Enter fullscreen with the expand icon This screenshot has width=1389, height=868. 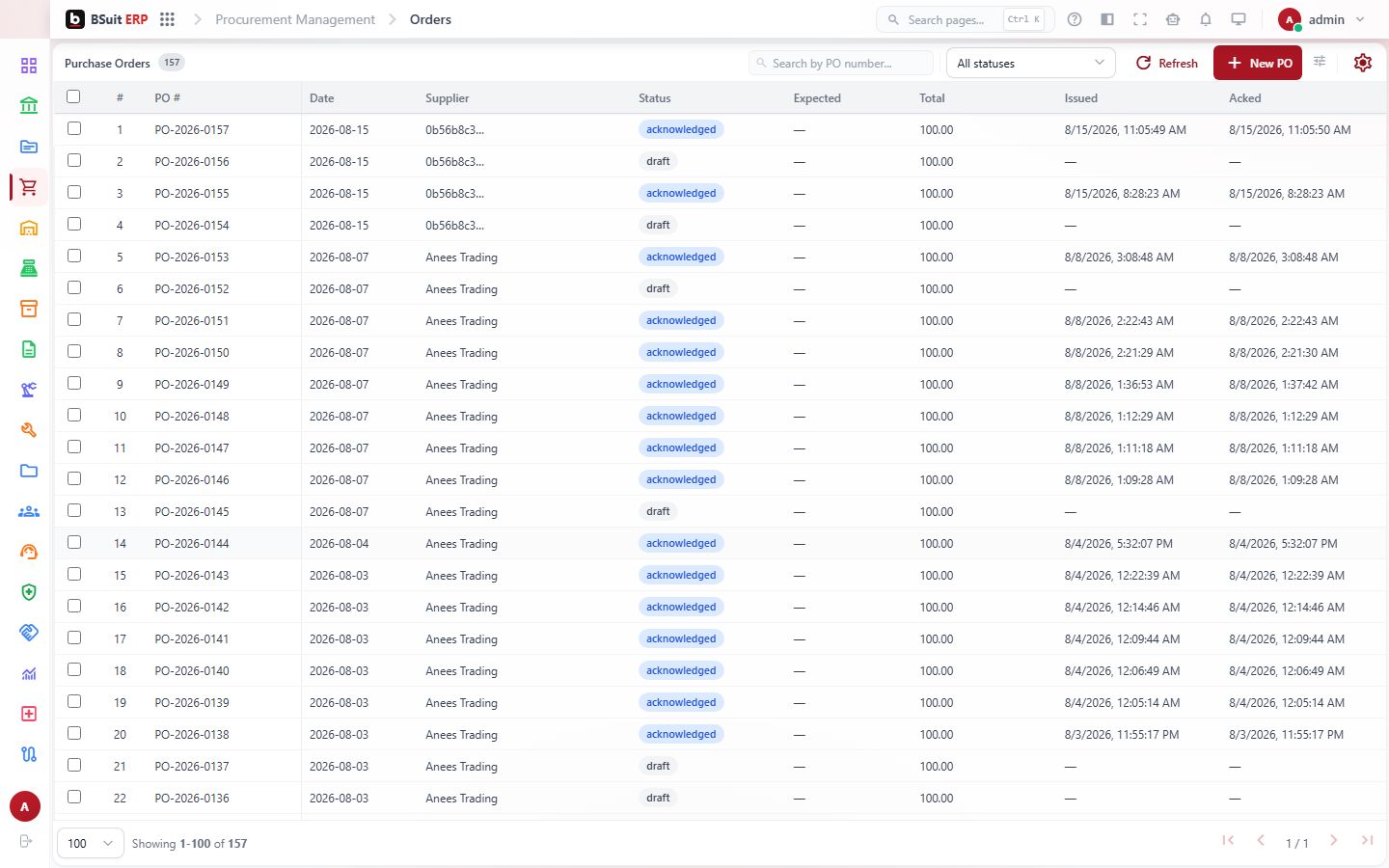tap(1140, 19)
